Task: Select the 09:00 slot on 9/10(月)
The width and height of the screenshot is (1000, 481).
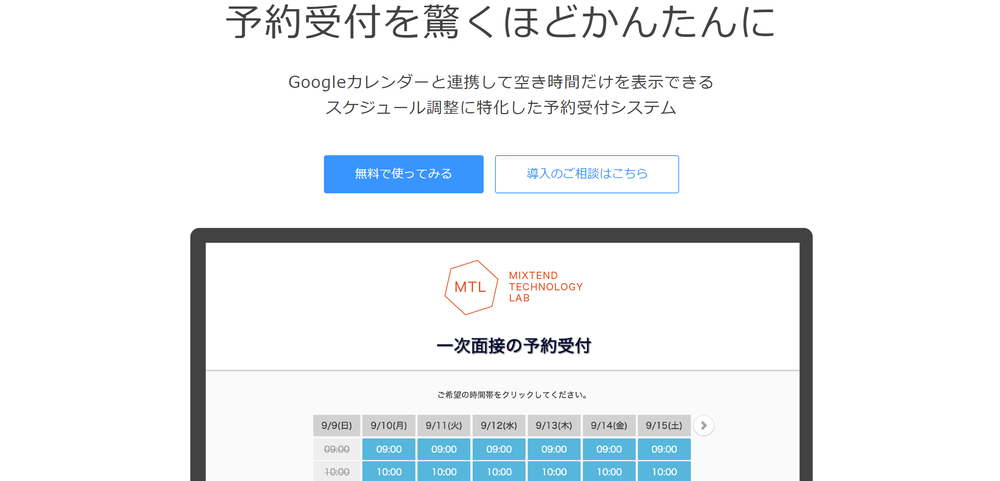Action: [x=389, y=449]
